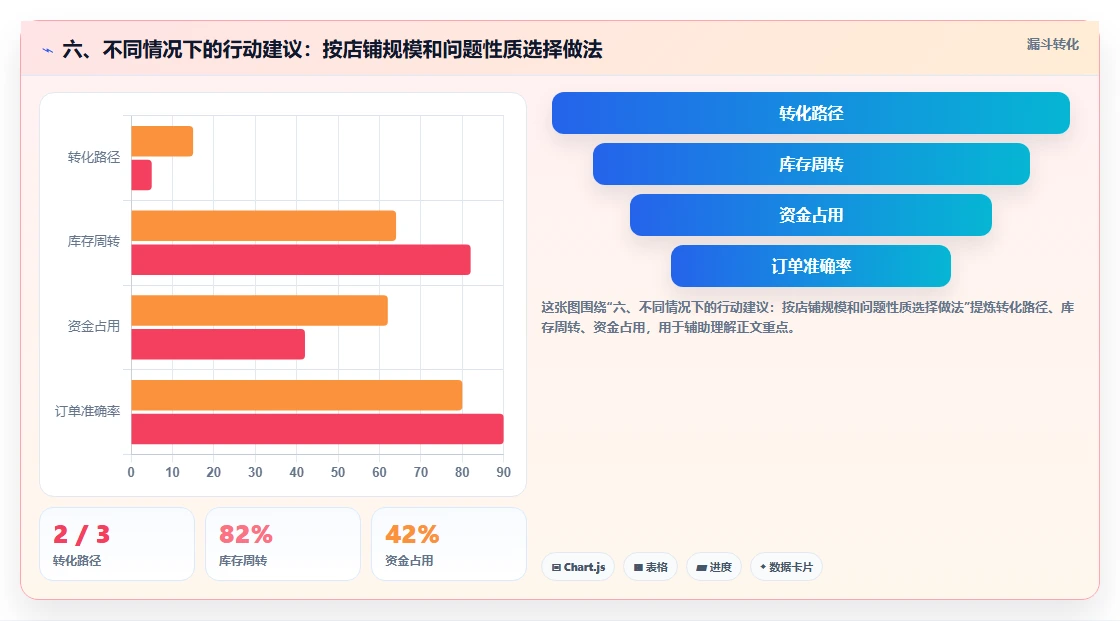Click the 订单准确率 funnel stage bar

click(811, 266)
